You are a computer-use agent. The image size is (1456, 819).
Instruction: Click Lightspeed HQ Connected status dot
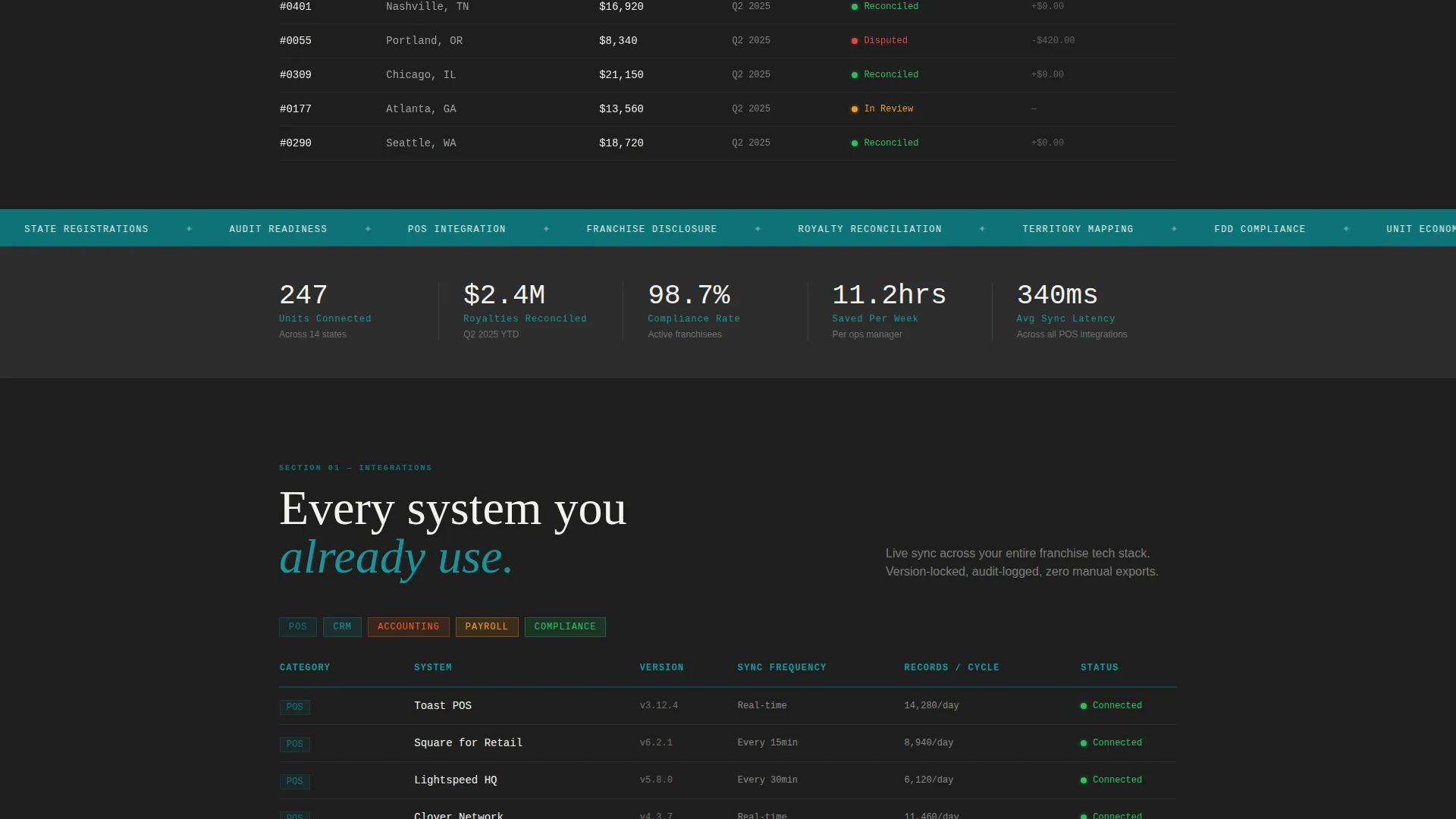click(x=1084, y=780)
